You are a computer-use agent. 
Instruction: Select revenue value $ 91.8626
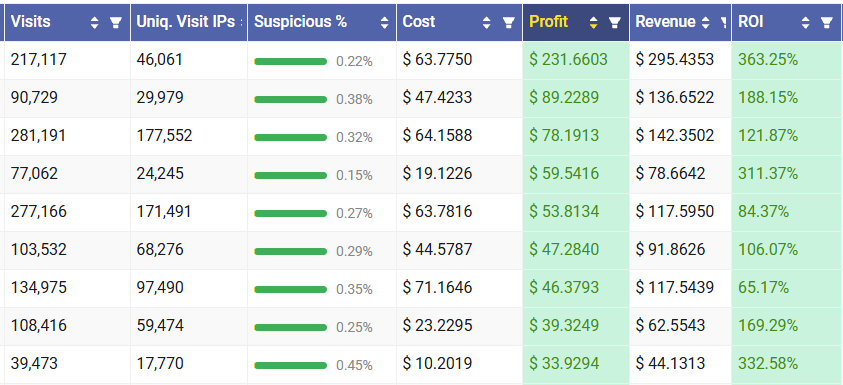670,249
